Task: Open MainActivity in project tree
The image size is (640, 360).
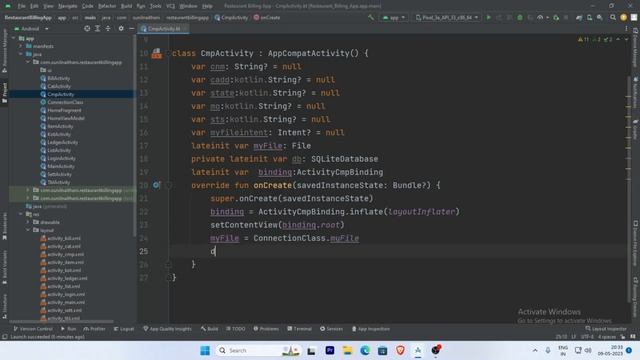Action: point(61,167)
